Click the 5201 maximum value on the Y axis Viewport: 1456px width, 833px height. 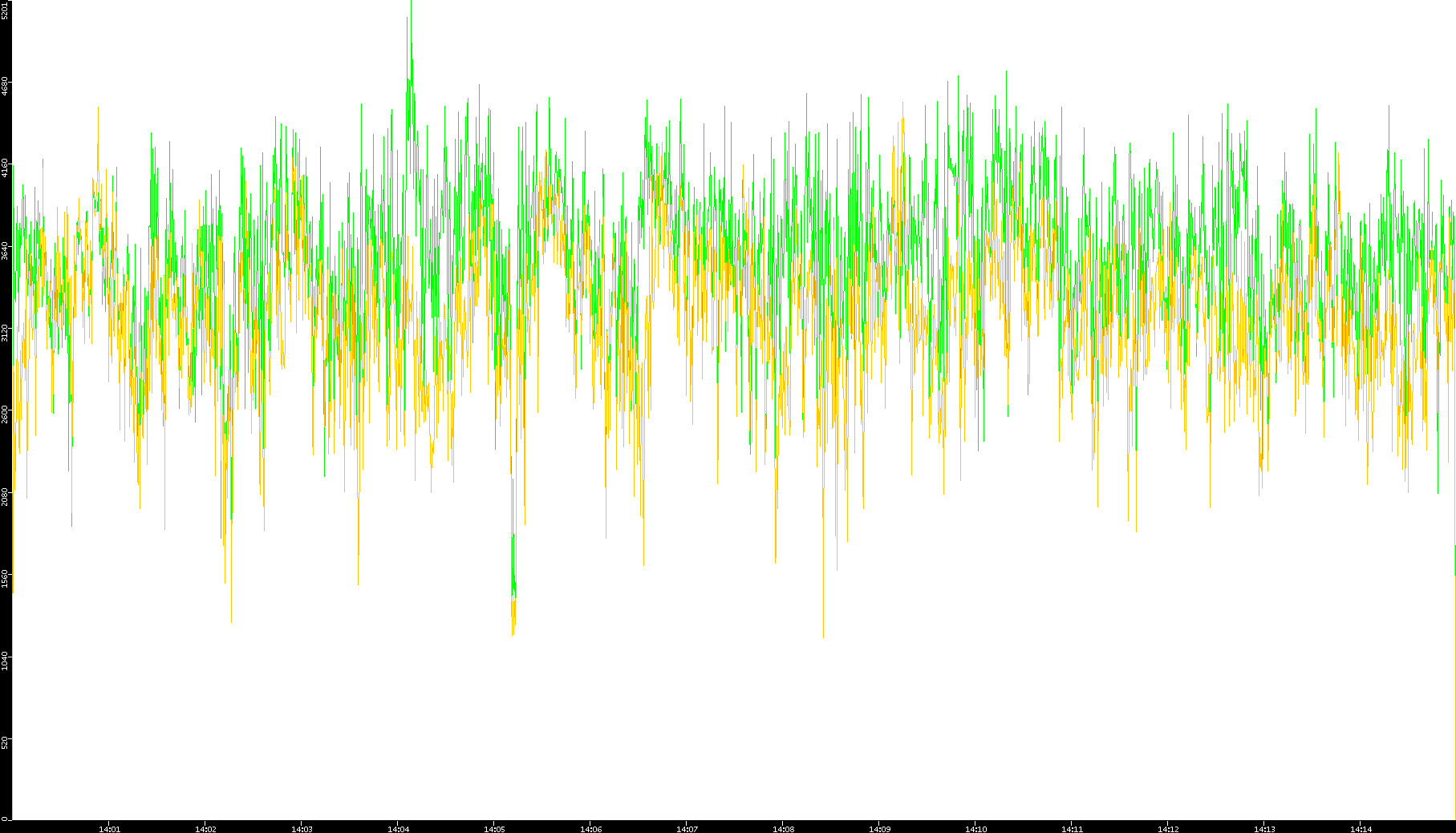point(6,10)
